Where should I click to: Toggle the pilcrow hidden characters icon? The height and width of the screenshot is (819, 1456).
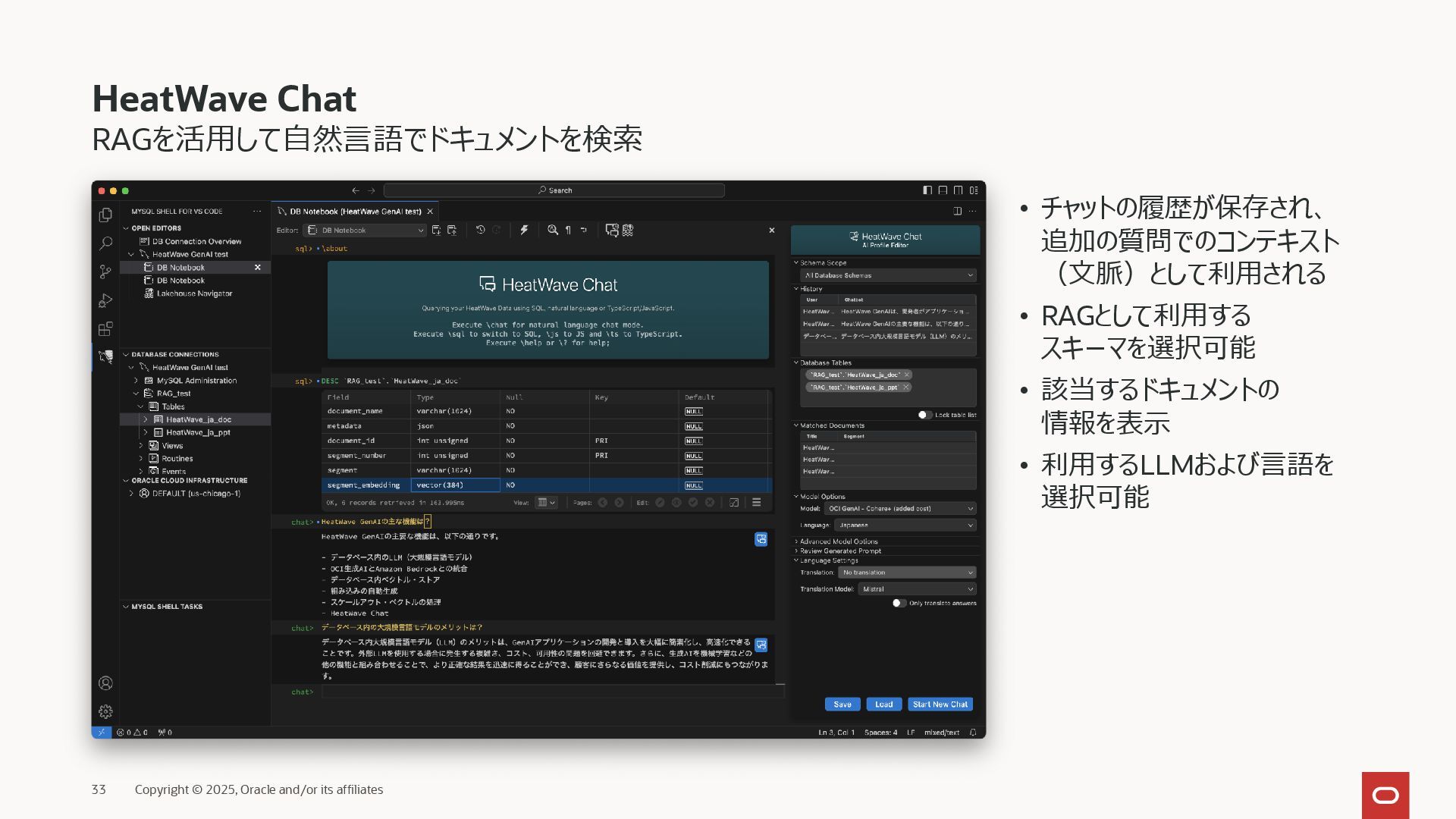click(x=568, y=230)
